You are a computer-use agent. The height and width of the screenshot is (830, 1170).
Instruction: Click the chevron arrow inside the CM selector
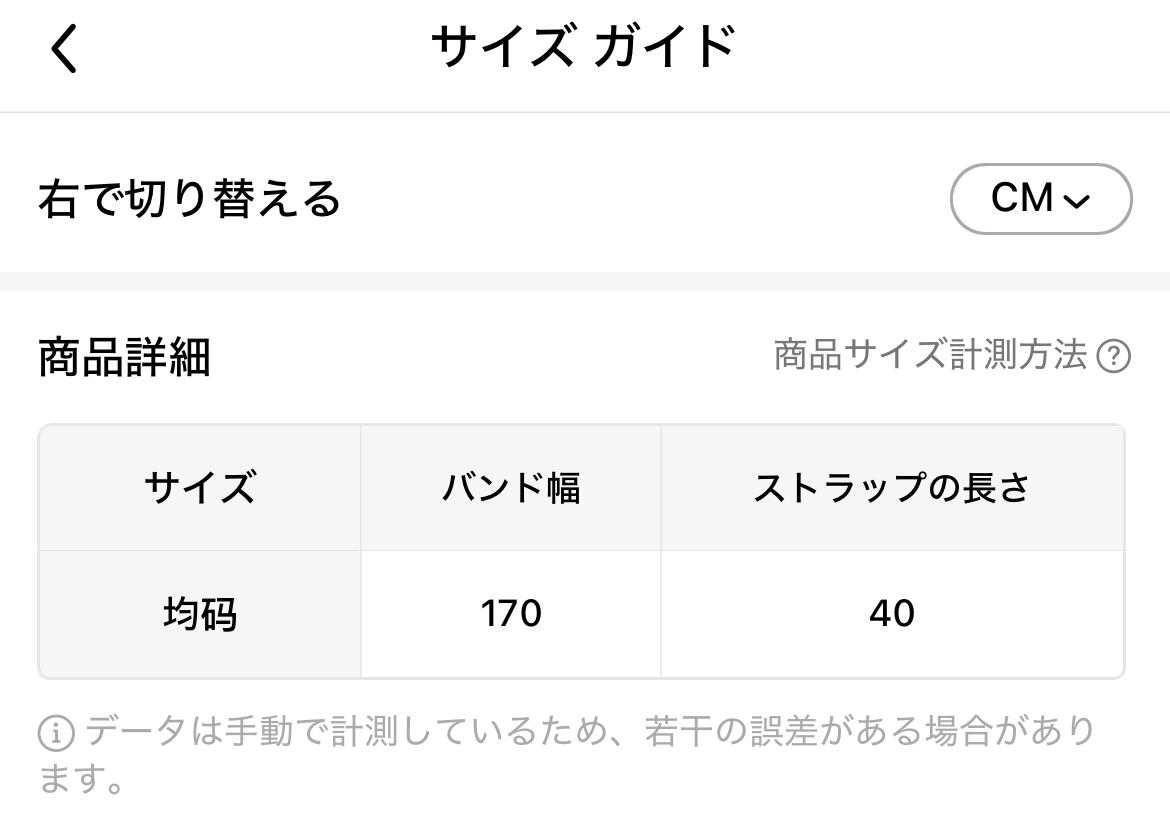pos(1077,201)
